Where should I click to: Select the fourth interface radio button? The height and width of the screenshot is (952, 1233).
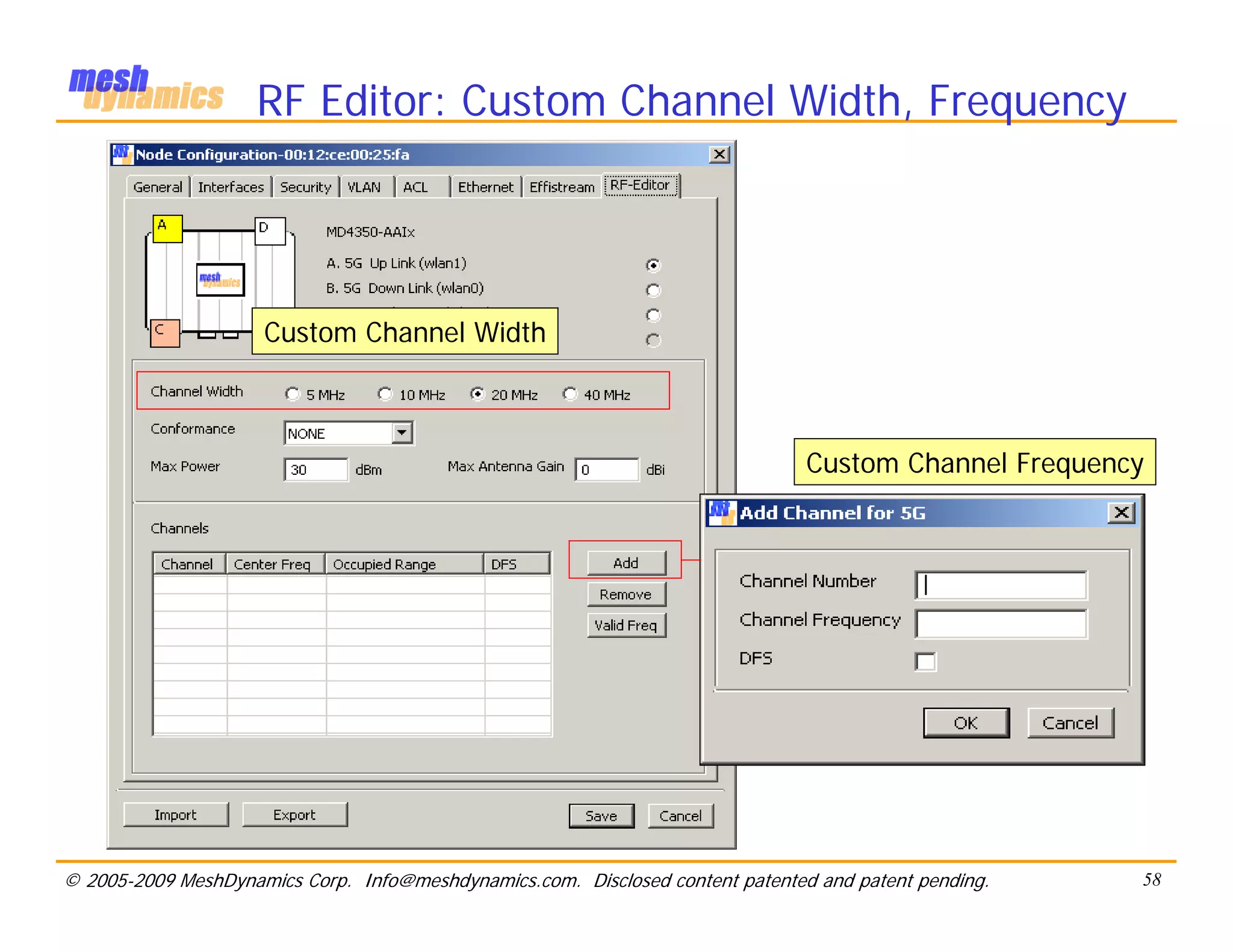tap(653, 341)
